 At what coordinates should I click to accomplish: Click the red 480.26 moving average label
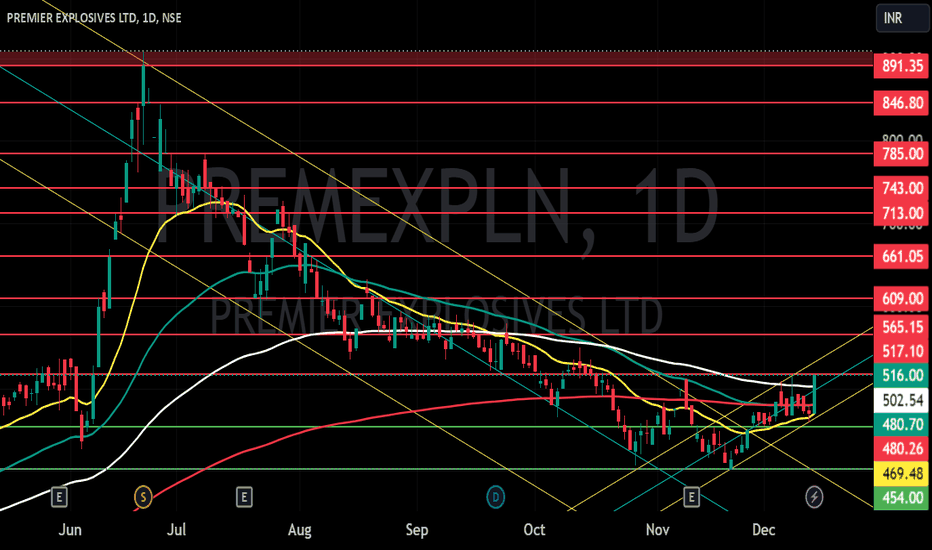[x=900, y=449]
